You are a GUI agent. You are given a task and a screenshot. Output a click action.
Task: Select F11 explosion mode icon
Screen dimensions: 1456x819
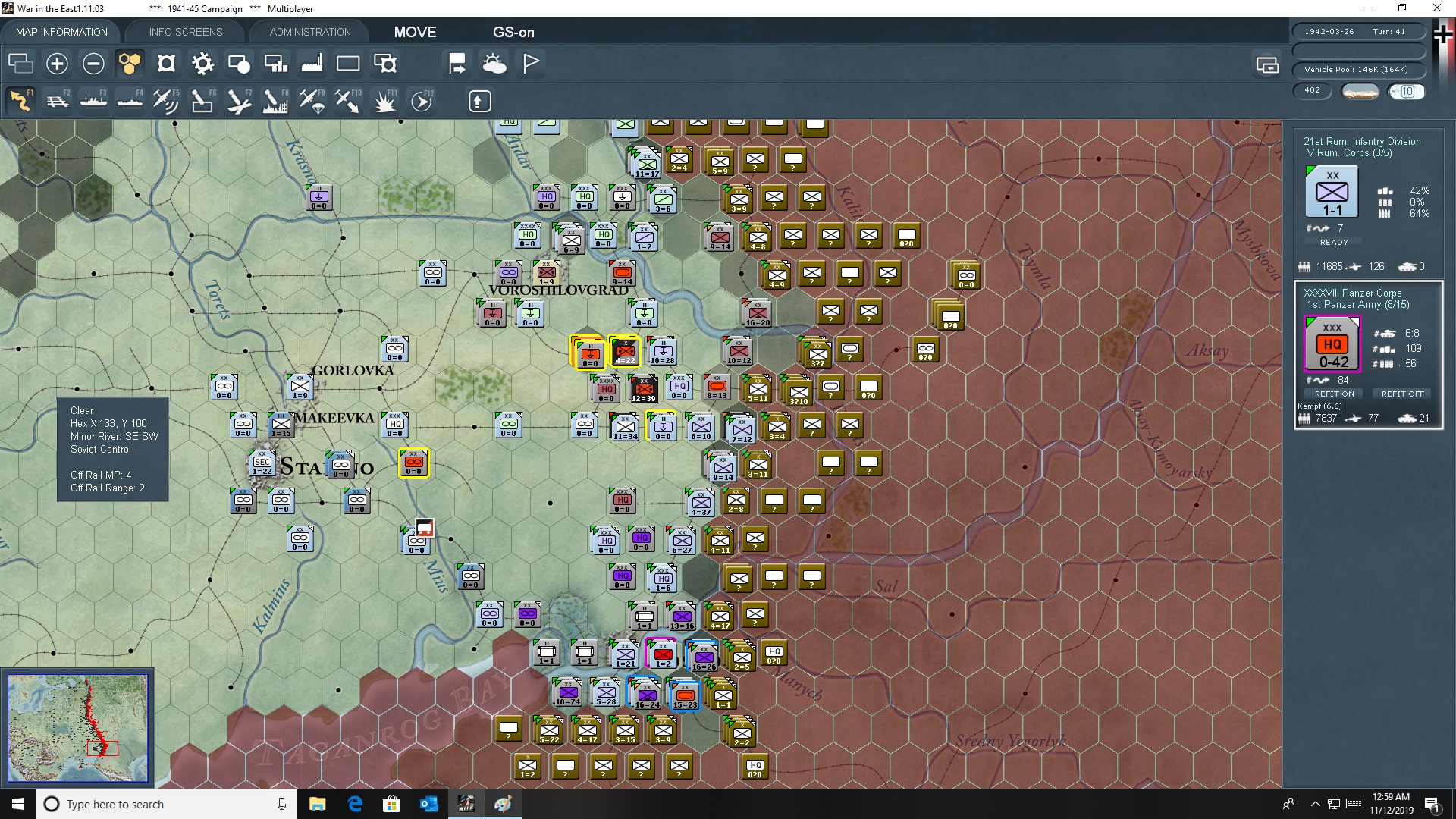[x=385, y=101]
